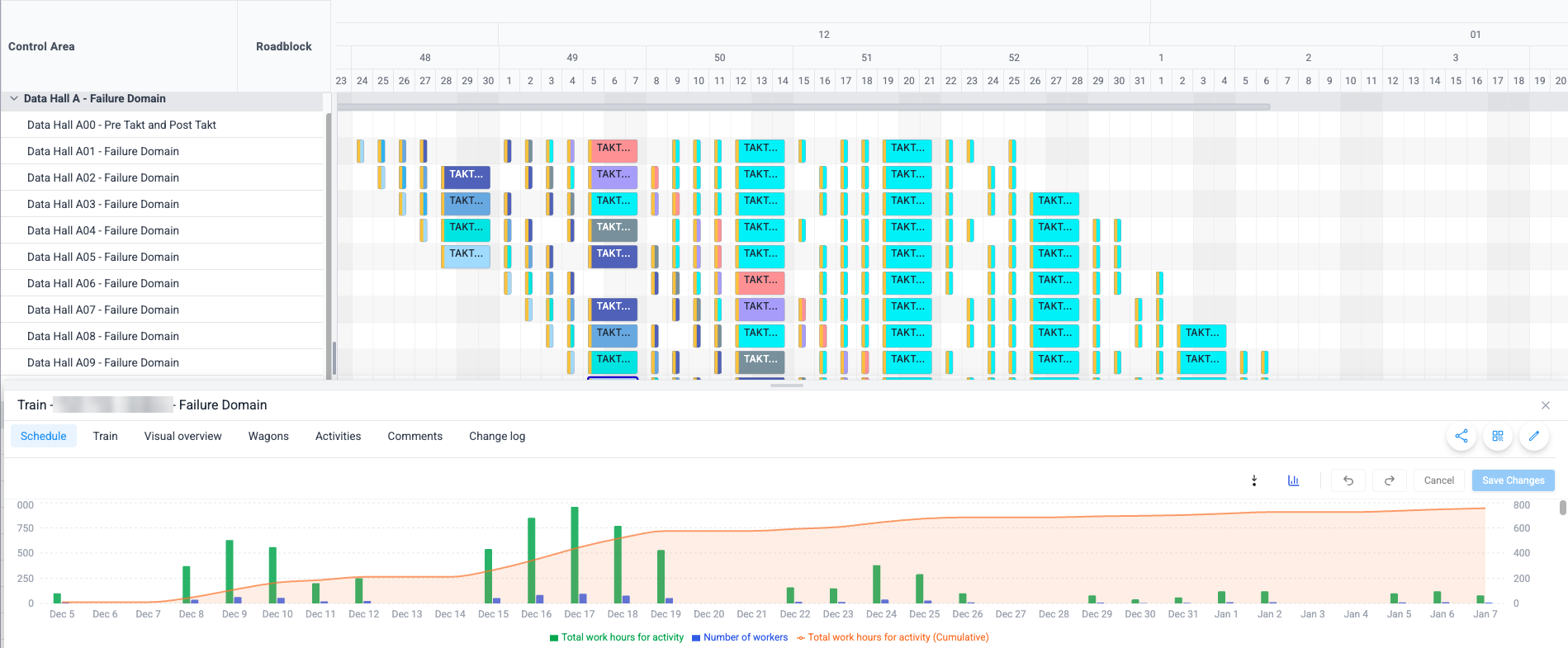Image resolution: width=1568 pixels, height=648 pixels.
Task: Collapse the Data Hall A - Failure Domain group
Action: click(x=14, y=98)
